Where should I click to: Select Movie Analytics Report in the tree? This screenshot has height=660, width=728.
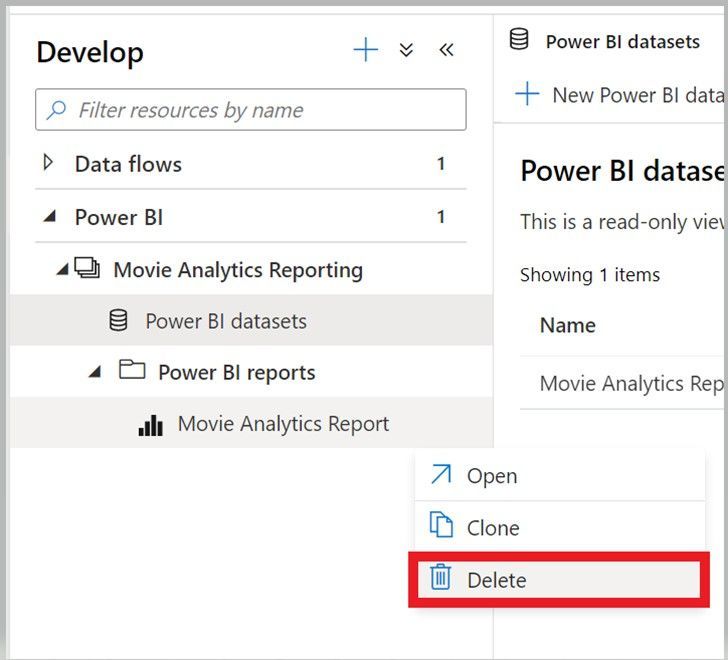283,424
